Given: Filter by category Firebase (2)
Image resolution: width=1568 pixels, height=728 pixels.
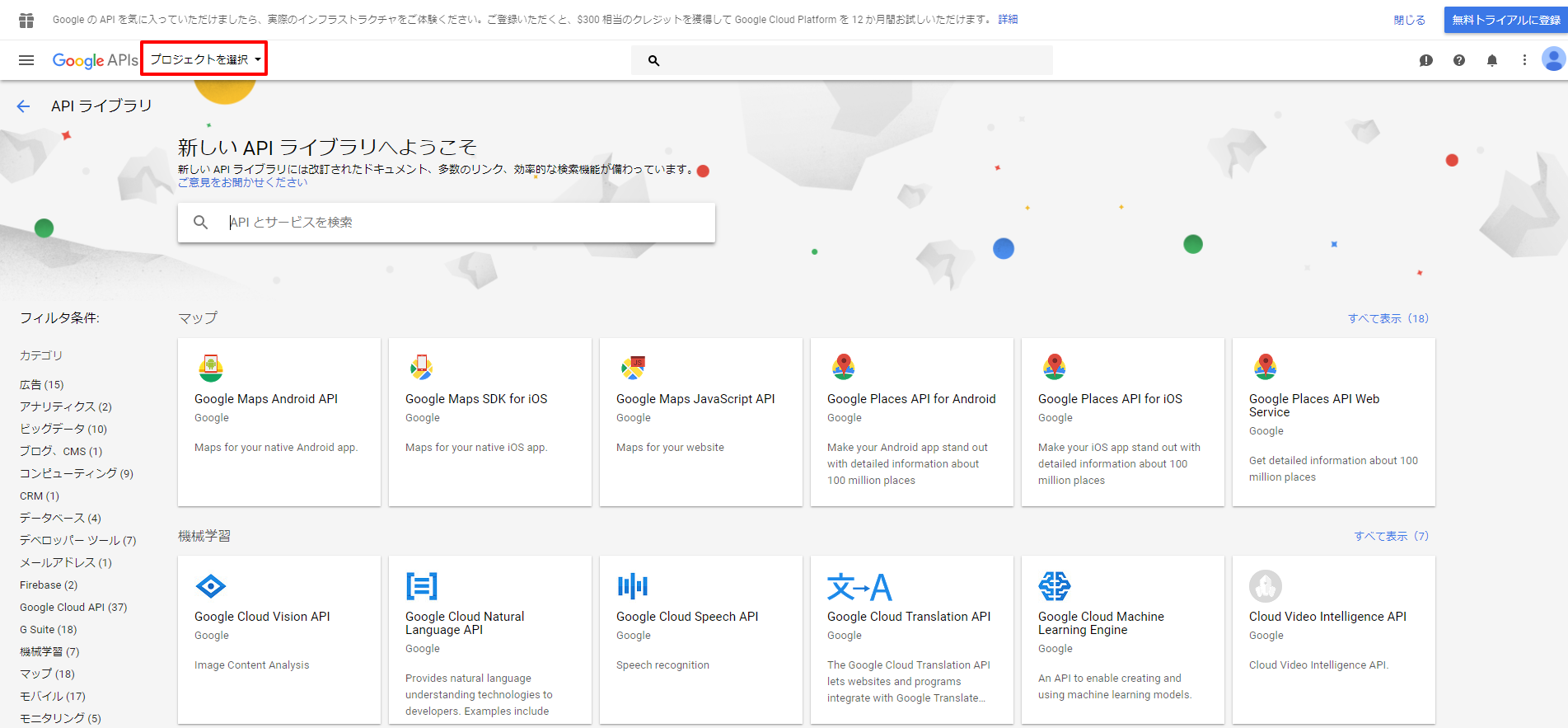Looking at the screenshot, I should tap(49, 585).
